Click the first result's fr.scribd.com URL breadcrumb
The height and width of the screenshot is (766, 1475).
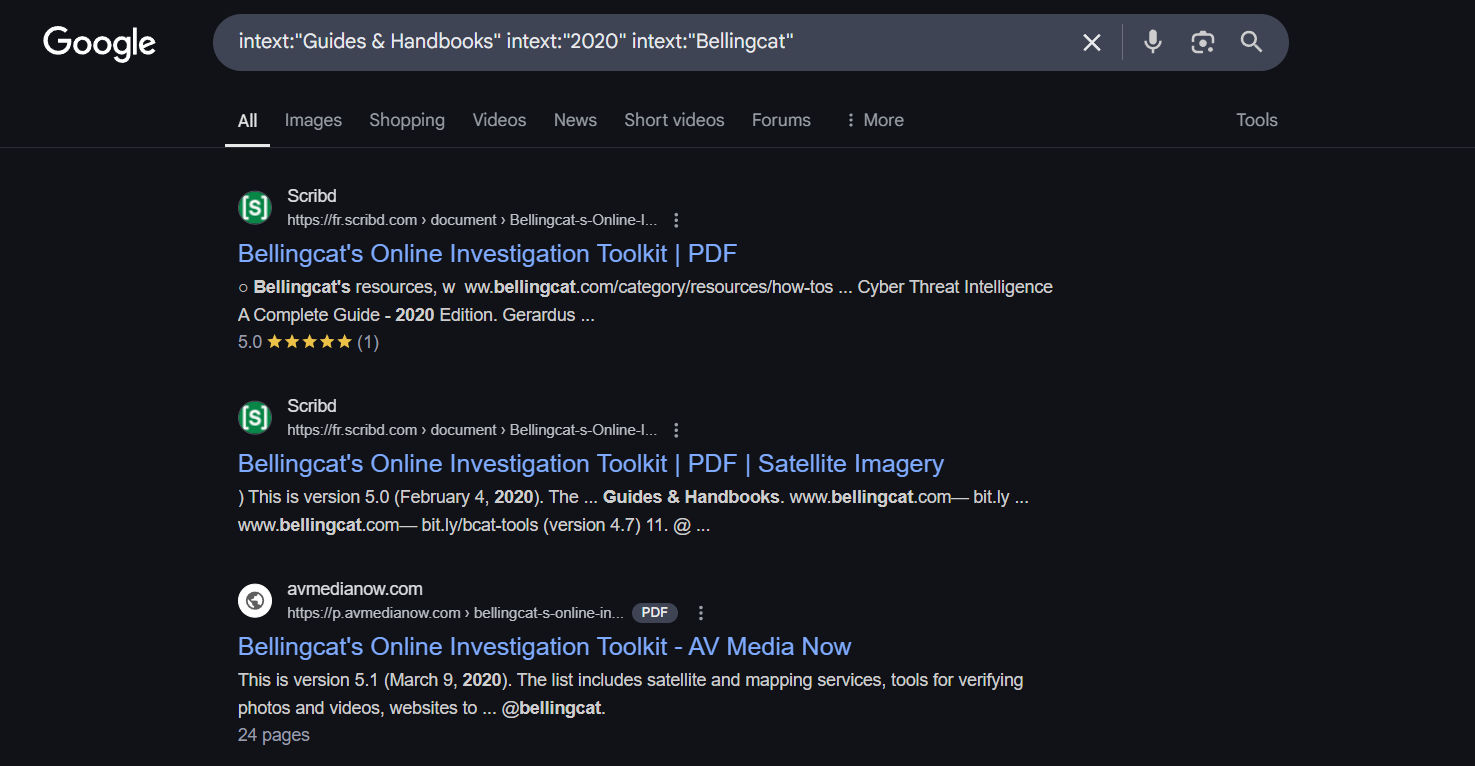(x=472, y=220)
